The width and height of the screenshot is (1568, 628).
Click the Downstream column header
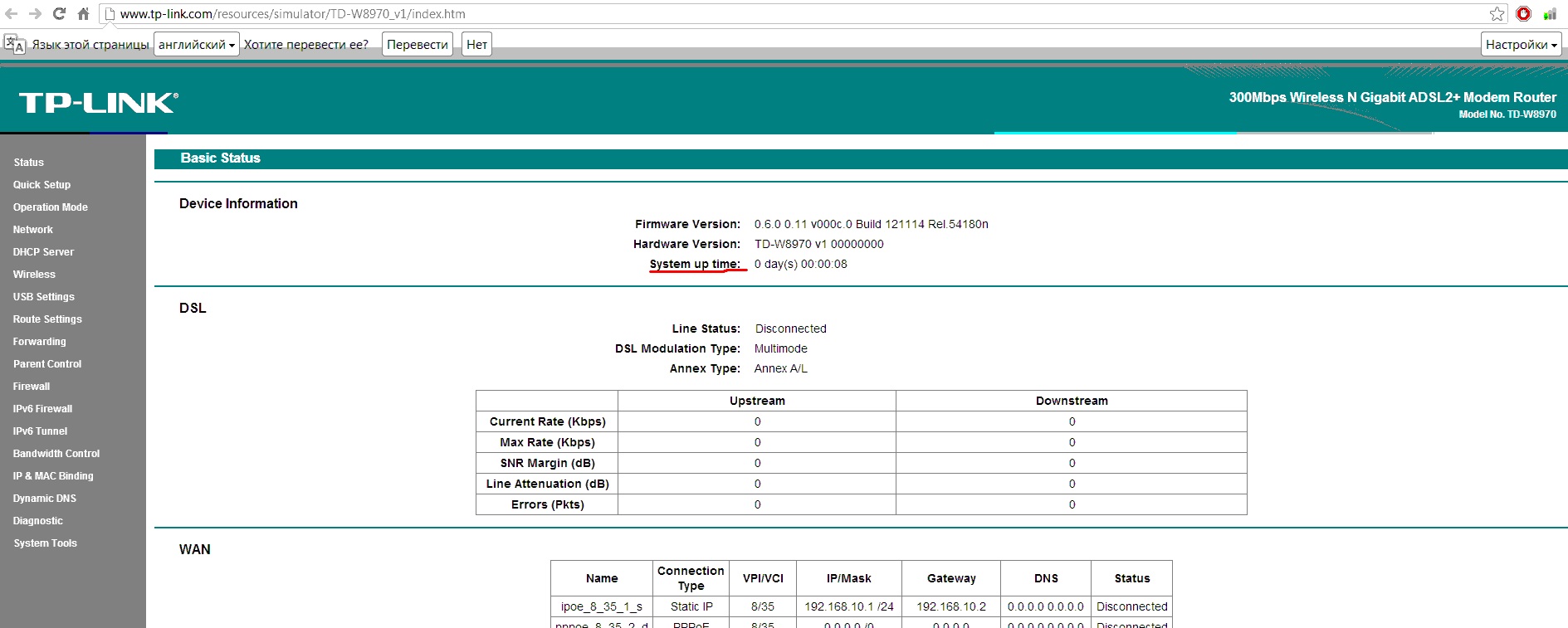[1072, 401]
